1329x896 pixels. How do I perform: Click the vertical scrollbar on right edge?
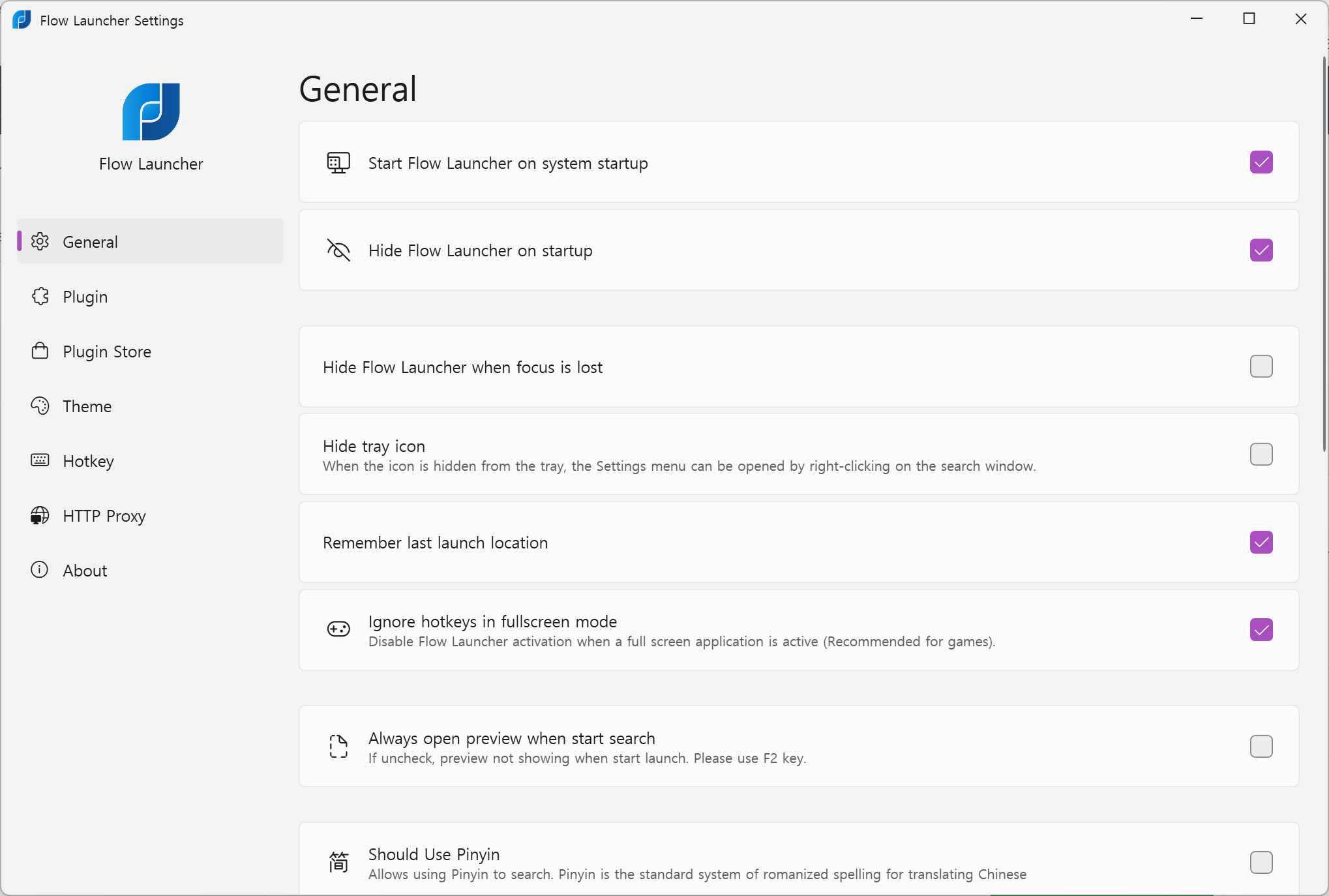pyautogui.click(x=1324, y=254)
